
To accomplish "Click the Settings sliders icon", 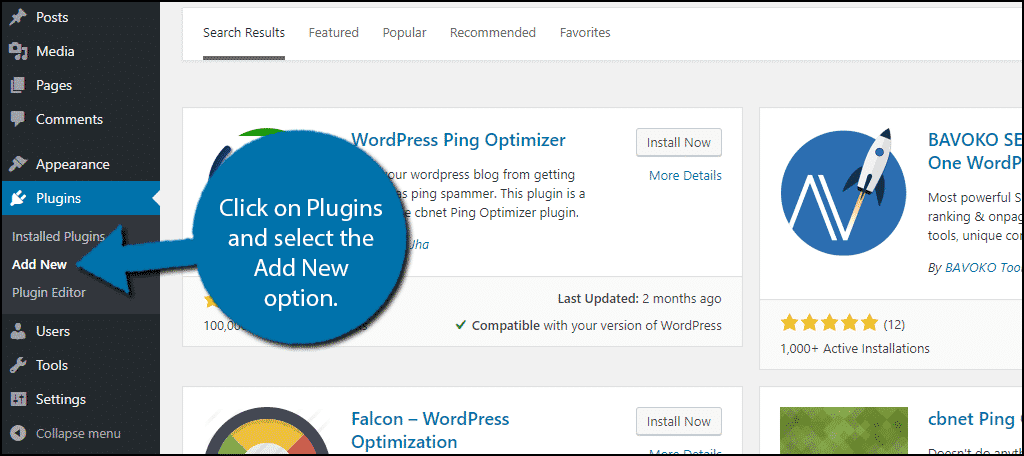I will coord(19,399).
